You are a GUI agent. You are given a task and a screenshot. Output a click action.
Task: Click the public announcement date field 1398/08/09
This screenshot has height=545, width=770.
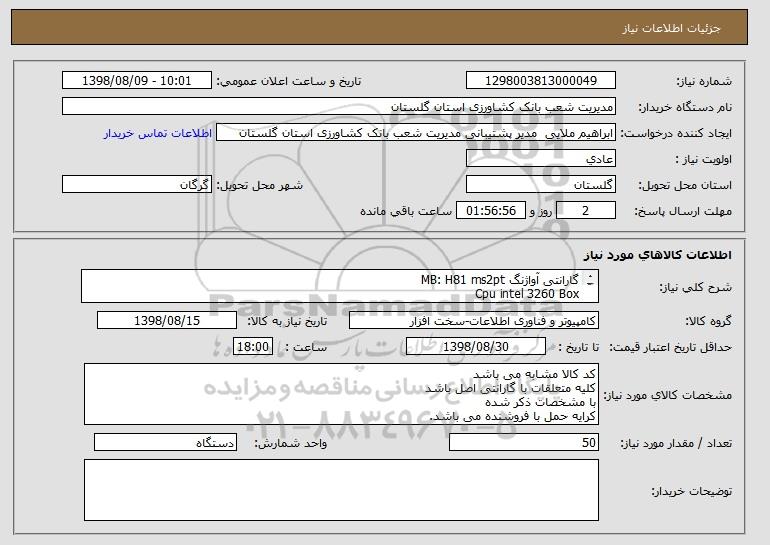(x=137, y=81)
